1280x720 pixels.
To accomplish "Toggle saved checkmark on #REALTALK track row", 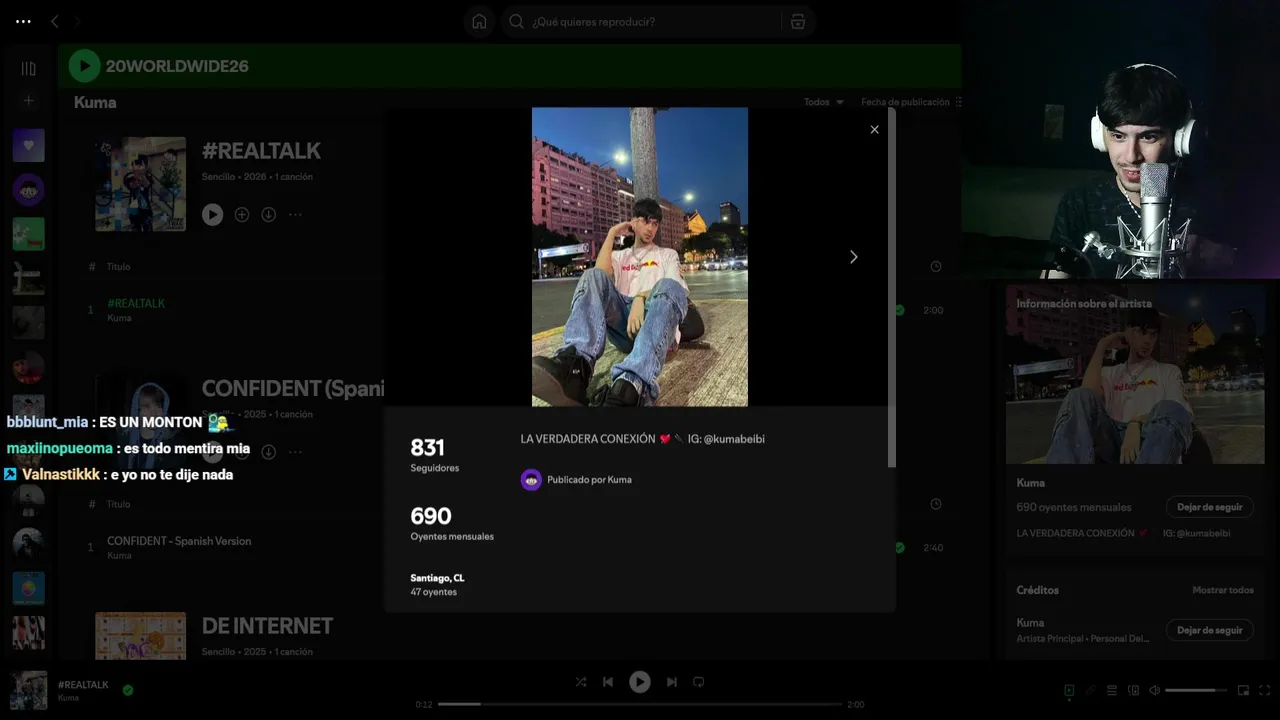I will pos(899,310).
